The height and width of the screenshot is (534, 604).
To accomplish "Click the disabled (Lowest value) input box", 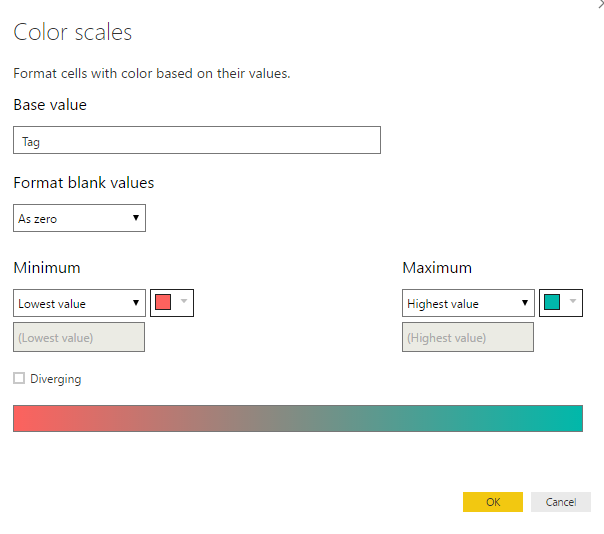I will [x=79, y=337].
